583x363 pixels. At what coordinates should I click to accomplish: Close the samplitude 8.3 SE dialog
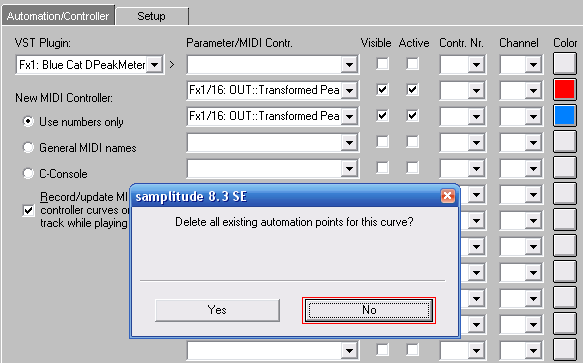click(448, 196)
